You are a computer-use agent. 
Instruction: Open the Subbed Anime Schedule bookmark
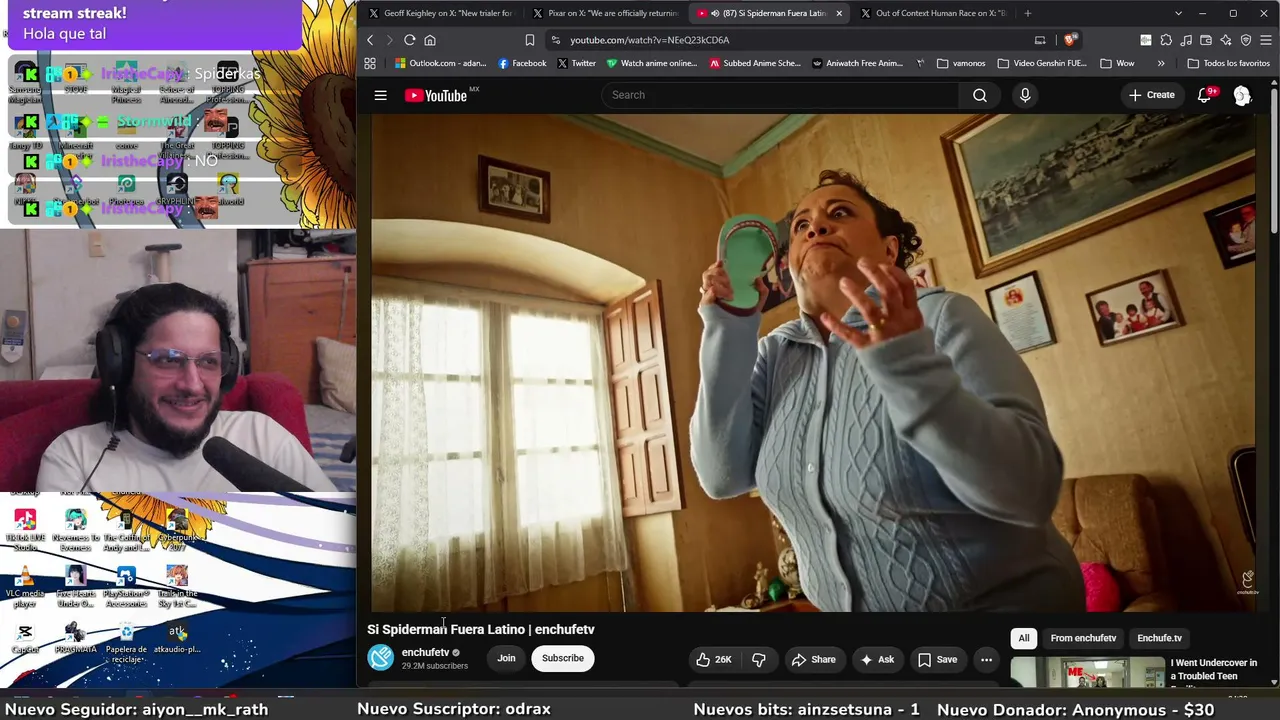tap(755, 63)
